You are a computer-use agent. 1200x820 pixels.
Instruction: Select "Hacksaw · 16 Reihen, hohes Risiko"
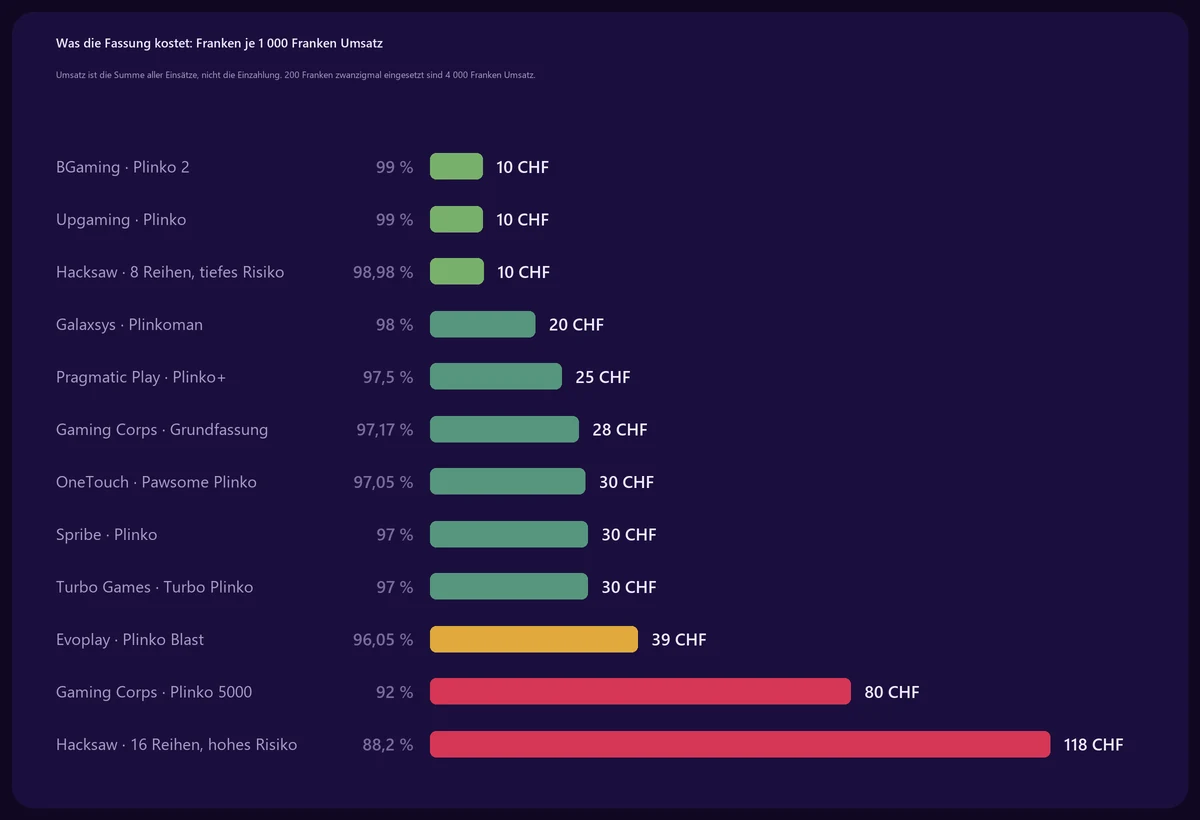pyautogui.click(x=177, y=745)
